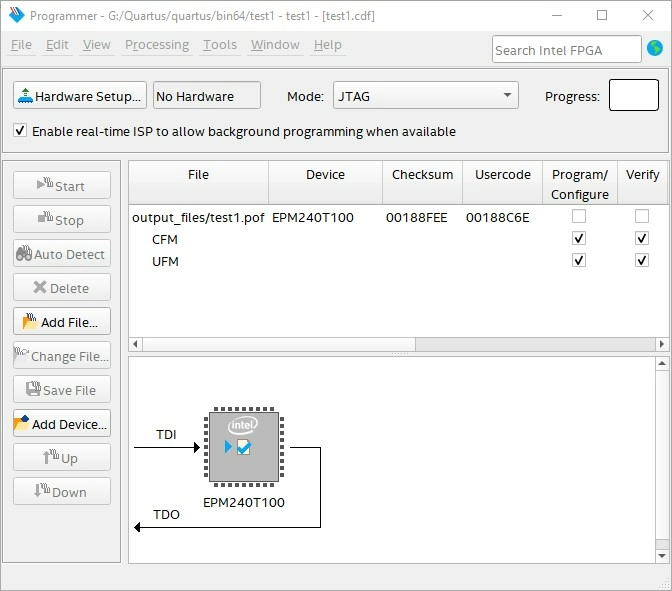This screenshot has height=591, width=672.
Task: Click the Add Device button
Action: point(62,424)
